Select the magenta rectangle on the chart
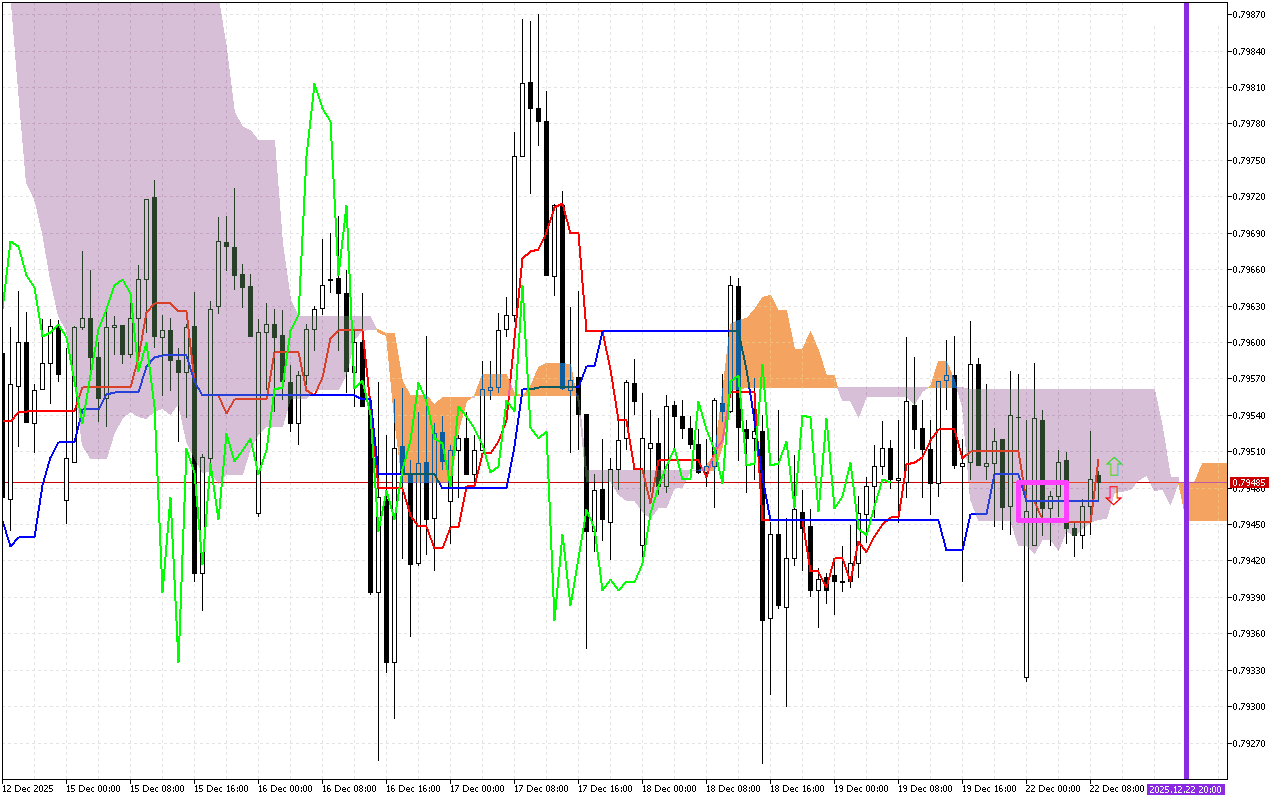Viewport: 1280px width, 800px height. (1042, 501)
